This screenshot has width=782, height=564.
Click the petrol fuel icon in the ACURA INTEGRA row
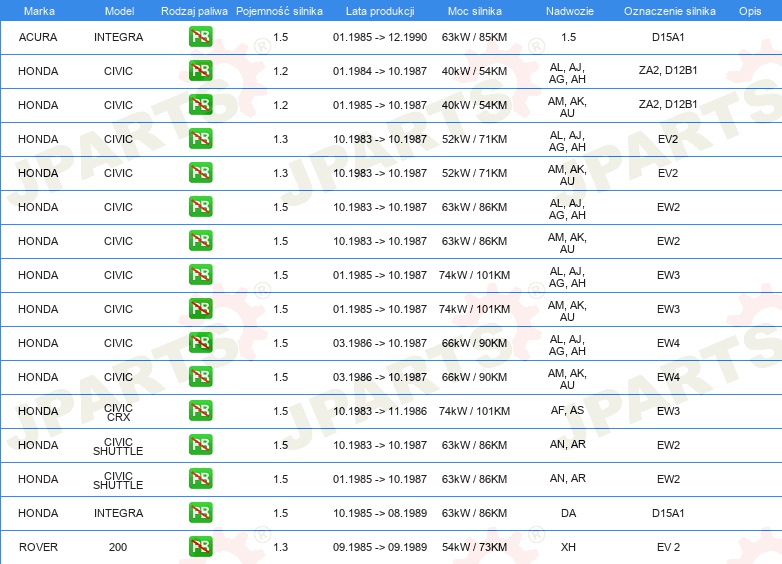coord(200,36)
